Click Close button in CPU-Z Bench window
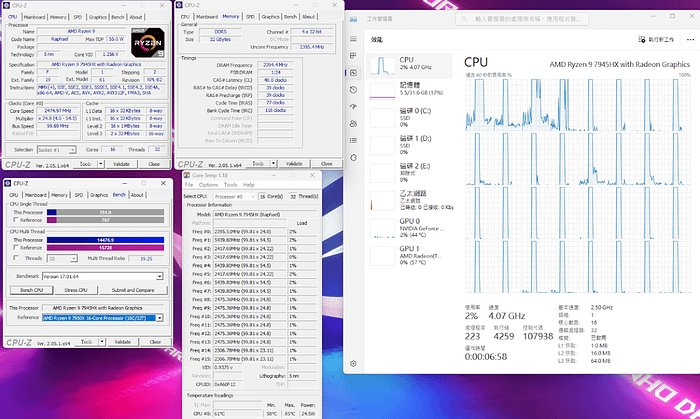700x419 pixels. (x=155, y=342)
